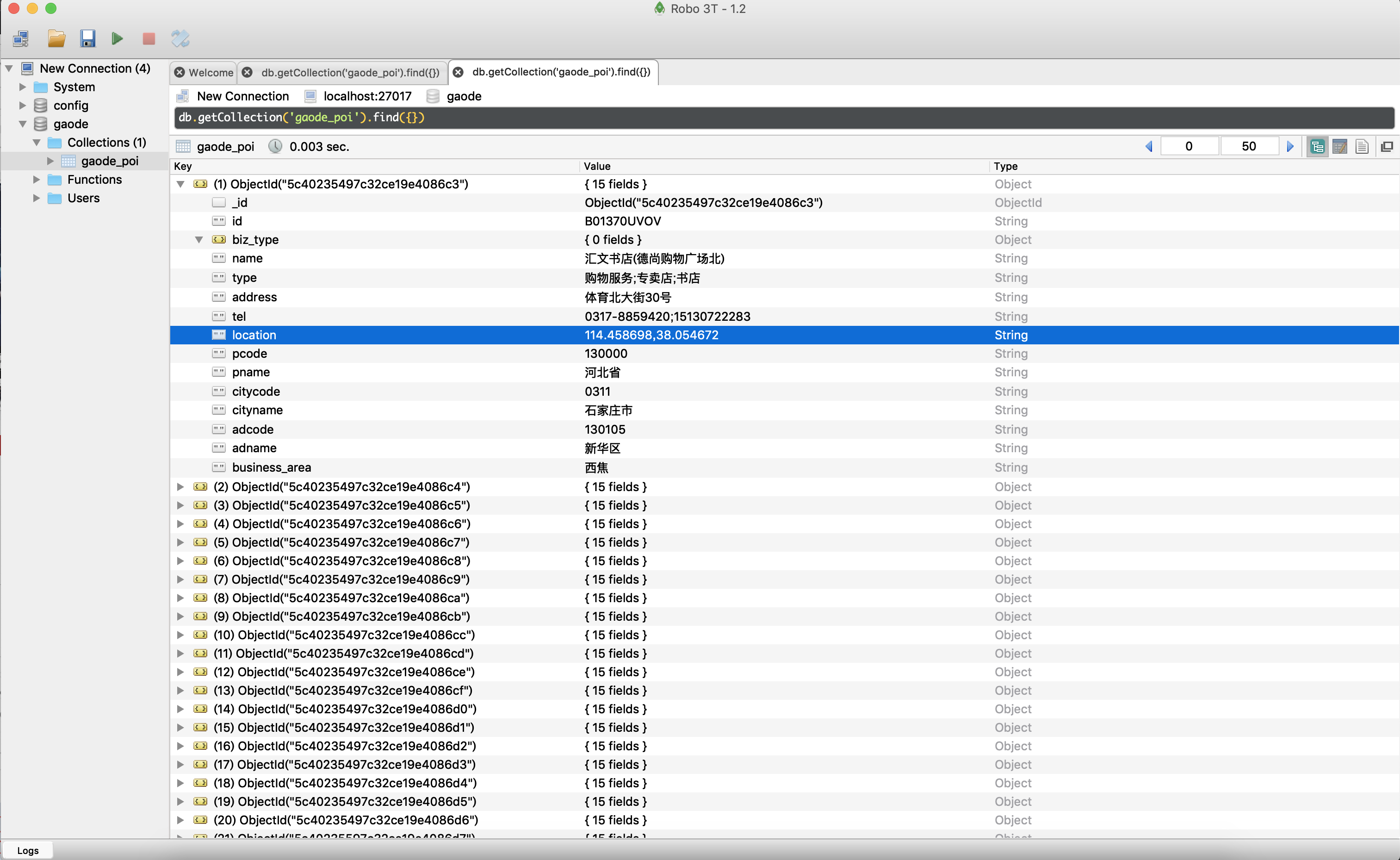Viewport: 1400px width, 860px height.
Task: Select the gaode_poi collection in the tree
Action: click(x=110, y=161)
